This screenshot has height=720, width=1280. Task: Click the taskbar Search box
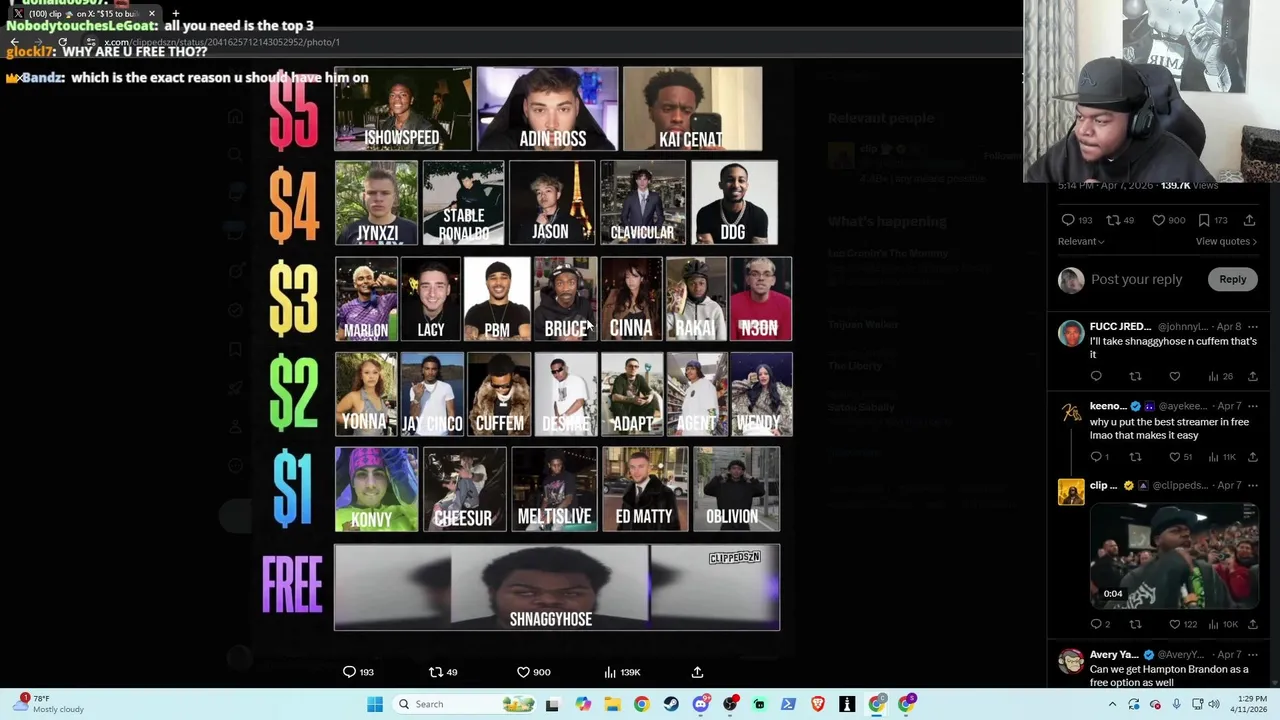pyautogui.click(x=463, y=704)
